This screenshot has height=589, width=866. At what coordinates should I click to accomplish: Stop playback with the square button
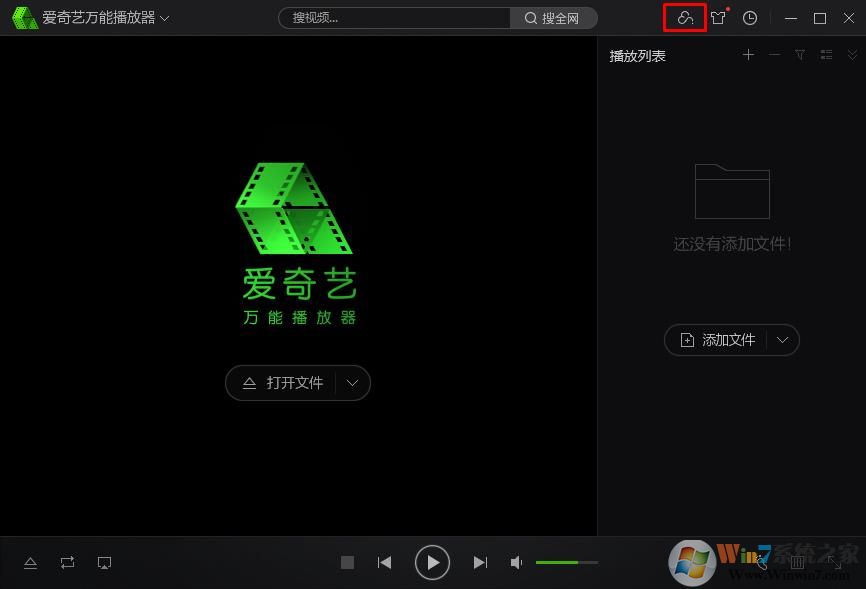tap(347, 562)
